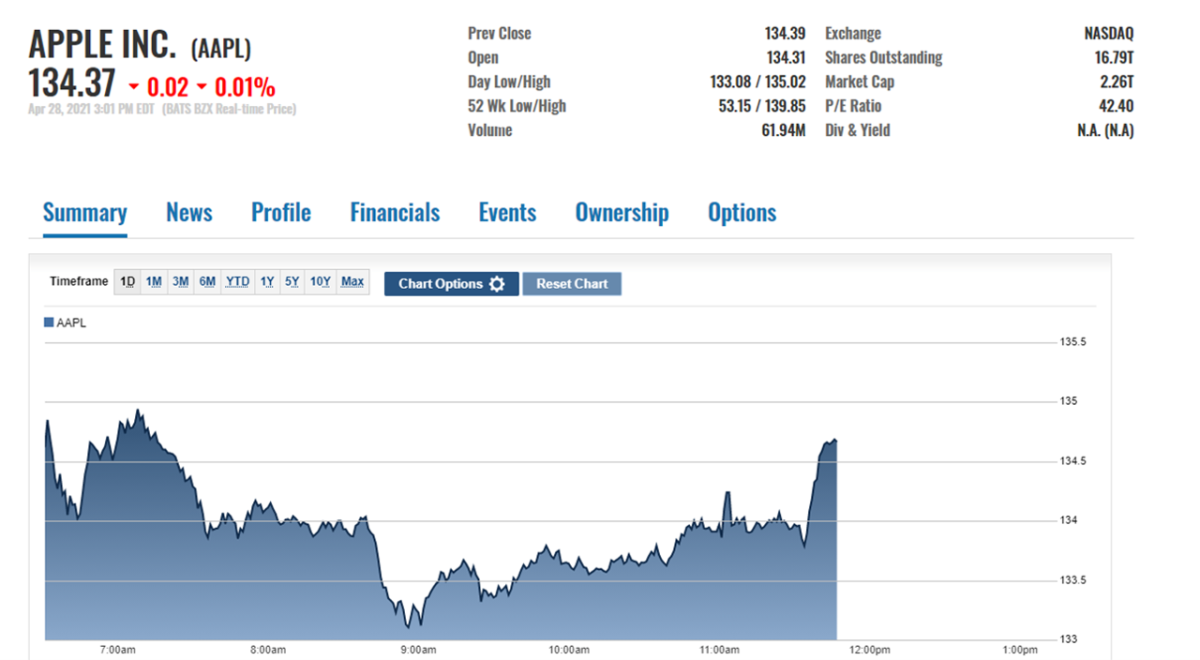Set timeframe to Max
This screenshot has height=660, width=1200.
(352, 282)
